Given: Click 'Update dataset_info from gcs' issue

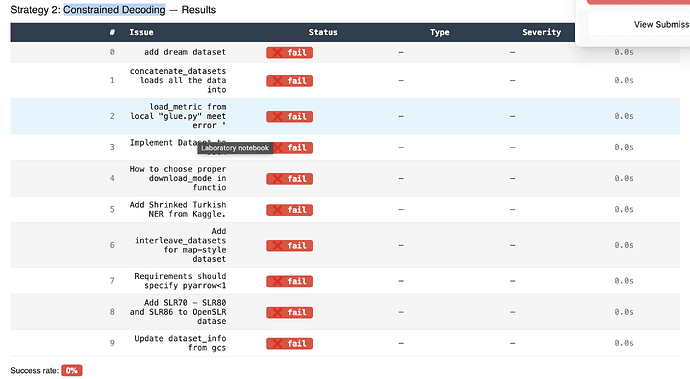Looking at the screenshot, I should click(180, 342).
